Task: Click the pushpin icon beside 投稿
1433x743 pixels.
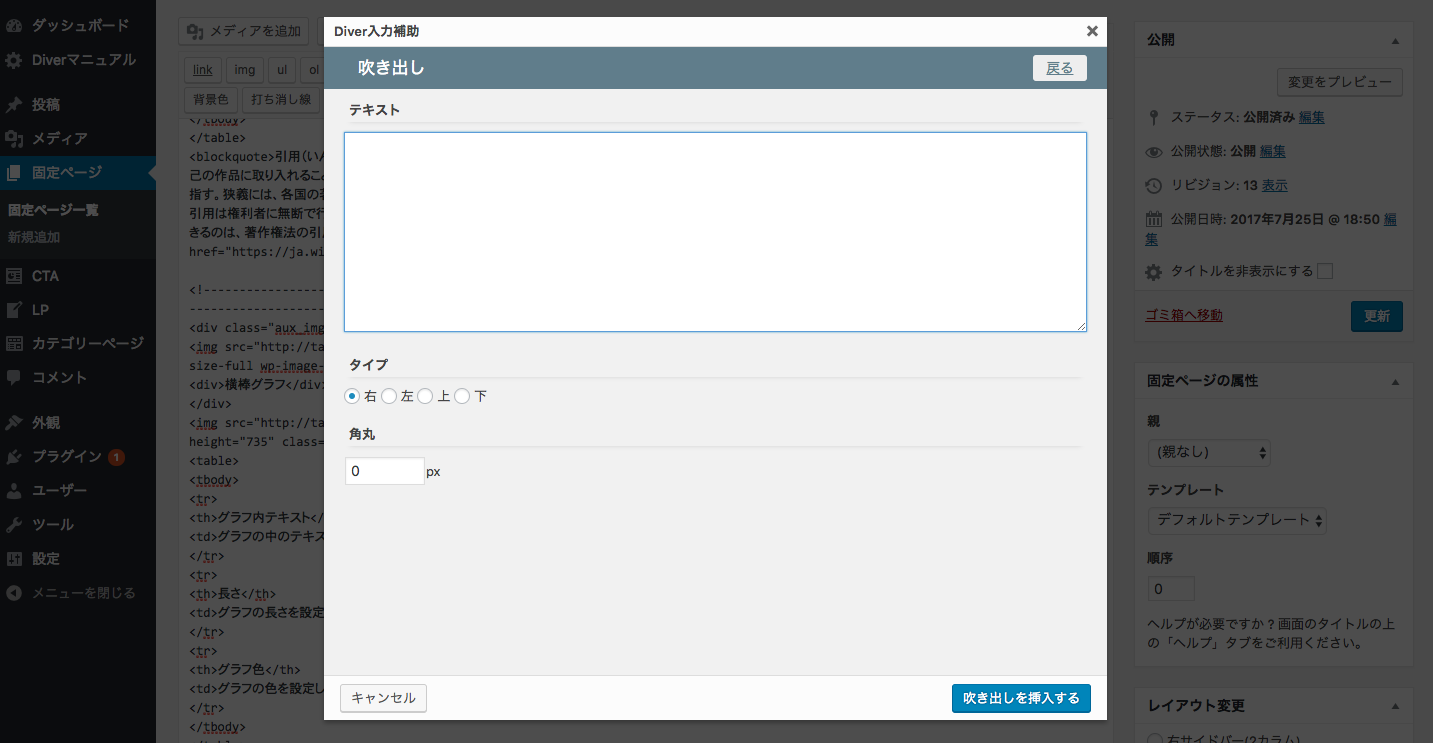Action: pyautogui.click(x=14, y=105)
